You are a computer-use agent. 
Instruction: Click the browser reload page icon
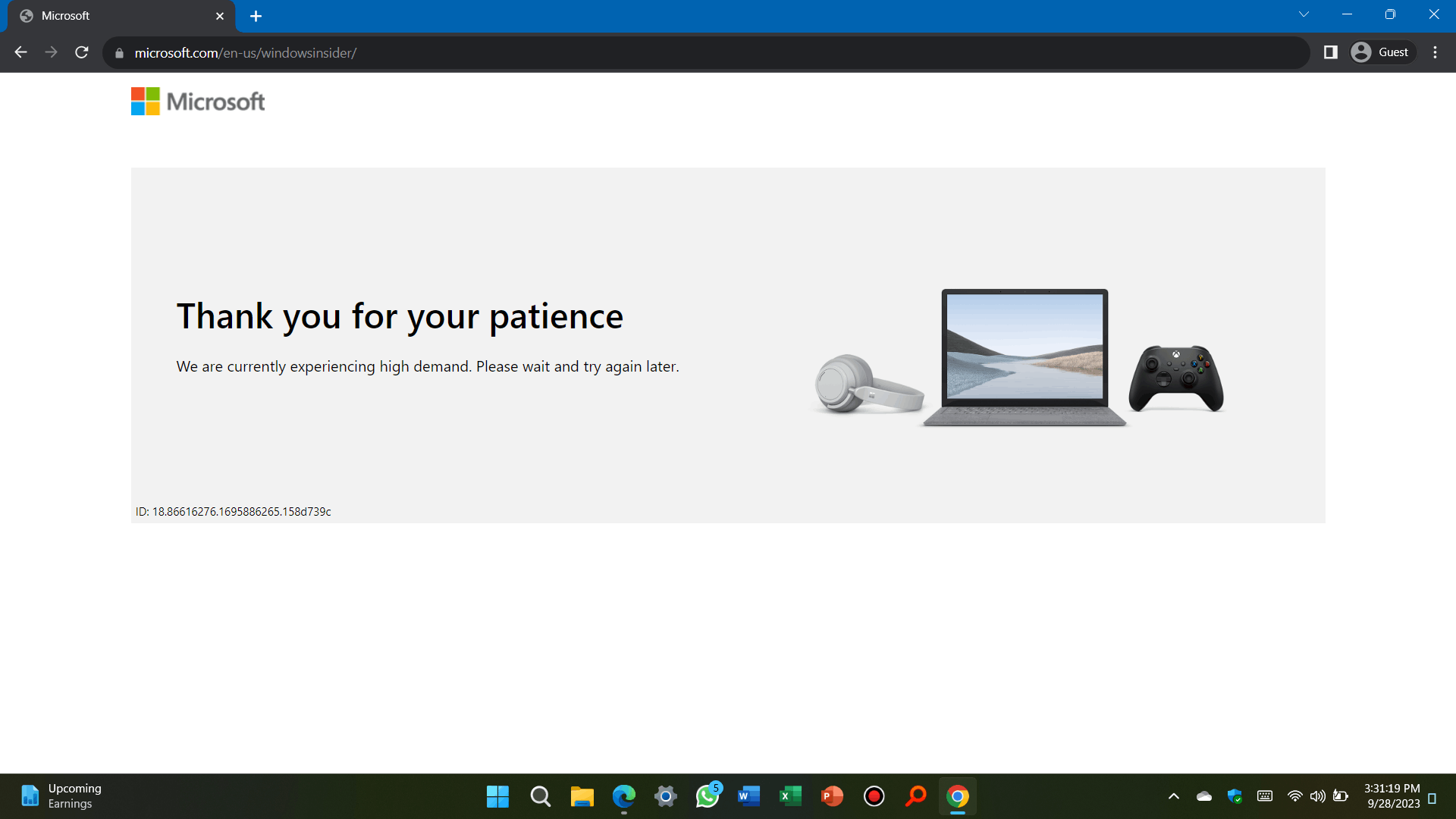(x=82, y=52)
